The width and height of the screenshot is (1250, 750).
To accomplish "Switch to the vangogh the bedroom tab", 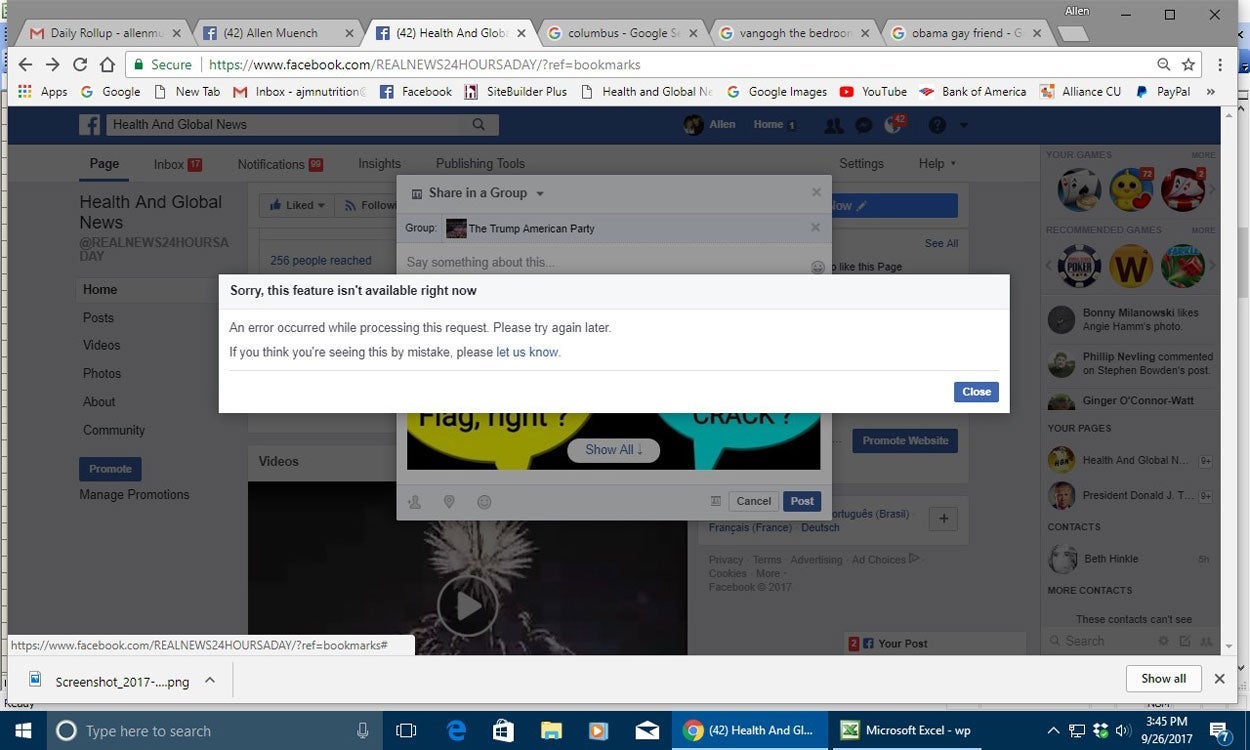I will pos(796,33).
